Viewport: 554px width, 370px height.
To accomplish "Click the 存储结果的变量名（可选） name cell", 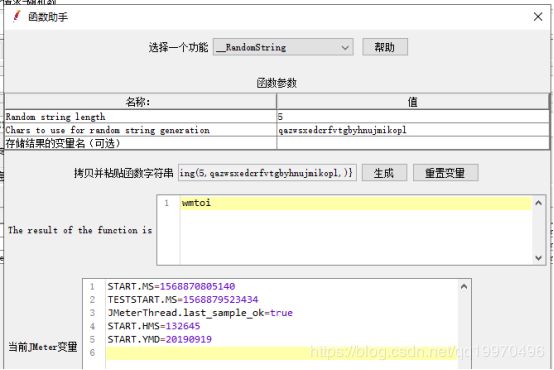I will [x=140, y=143].
